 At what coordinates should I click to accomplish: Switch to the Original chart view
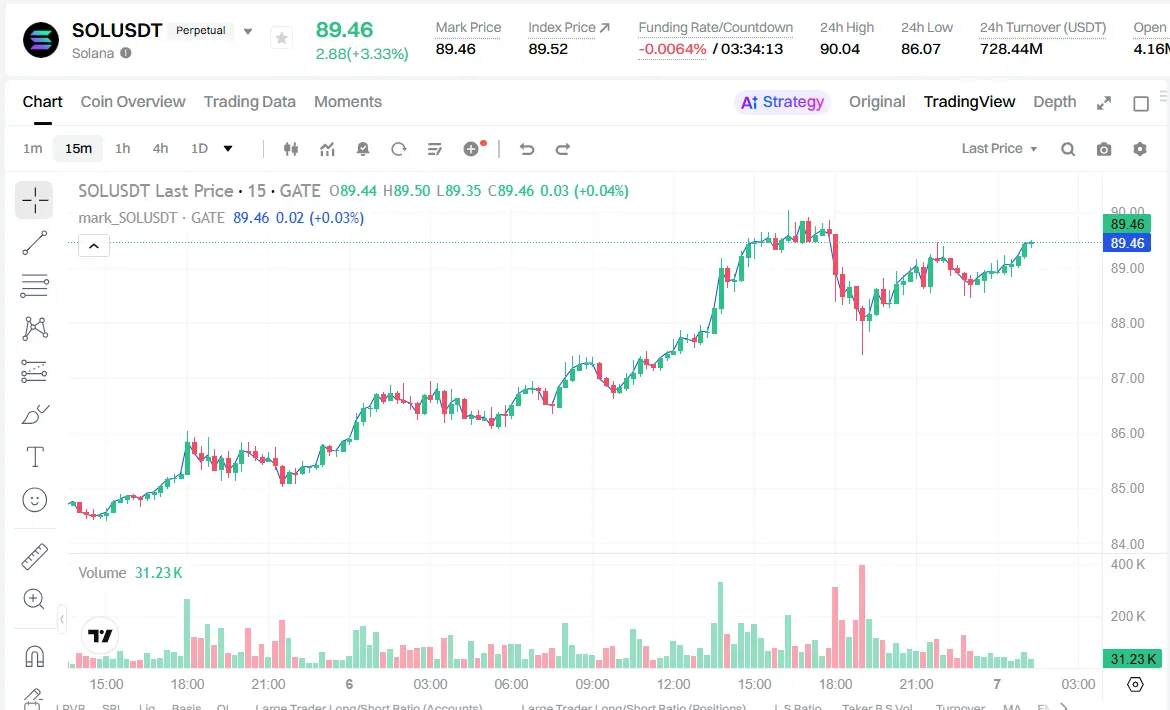(877, 102)
